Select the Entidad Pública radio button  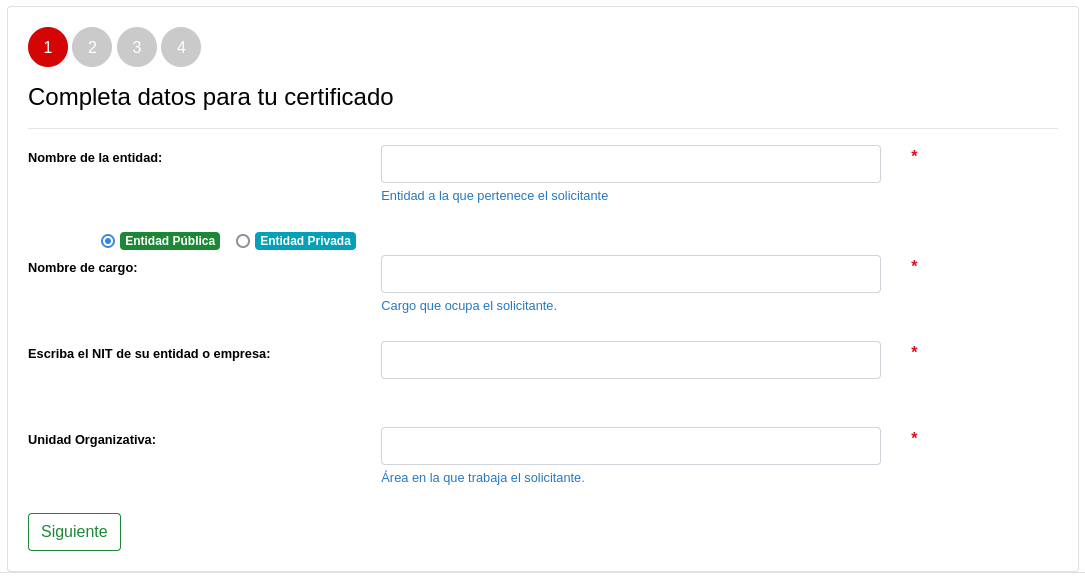(x=108, y=241)
